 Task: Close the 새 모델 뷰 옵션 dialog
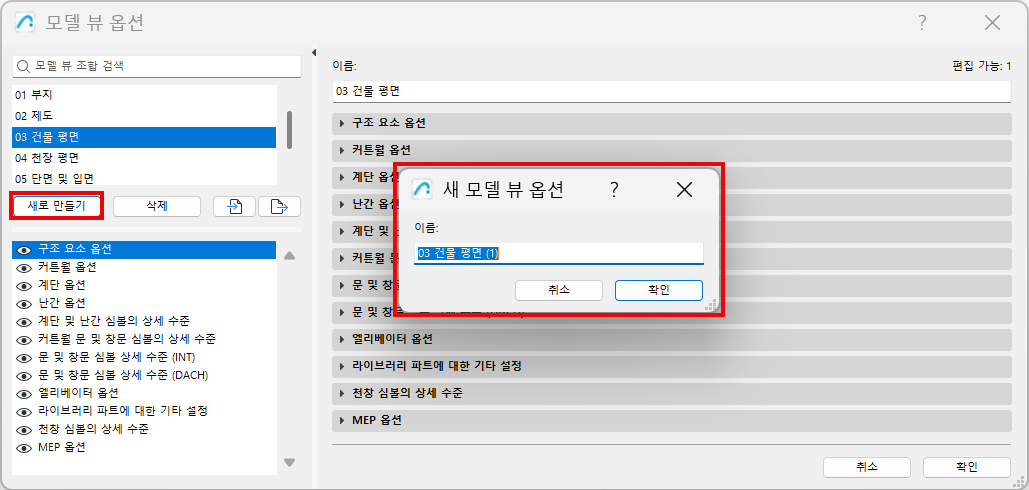point(684,190)
